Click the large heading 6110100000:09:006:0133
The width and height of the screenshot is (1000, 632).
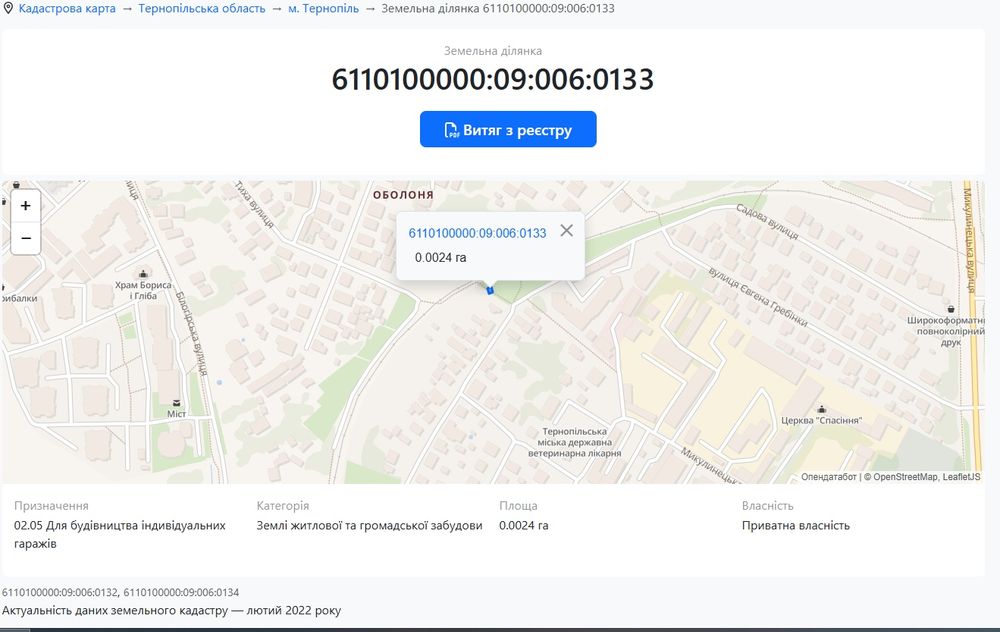point(492,79)
